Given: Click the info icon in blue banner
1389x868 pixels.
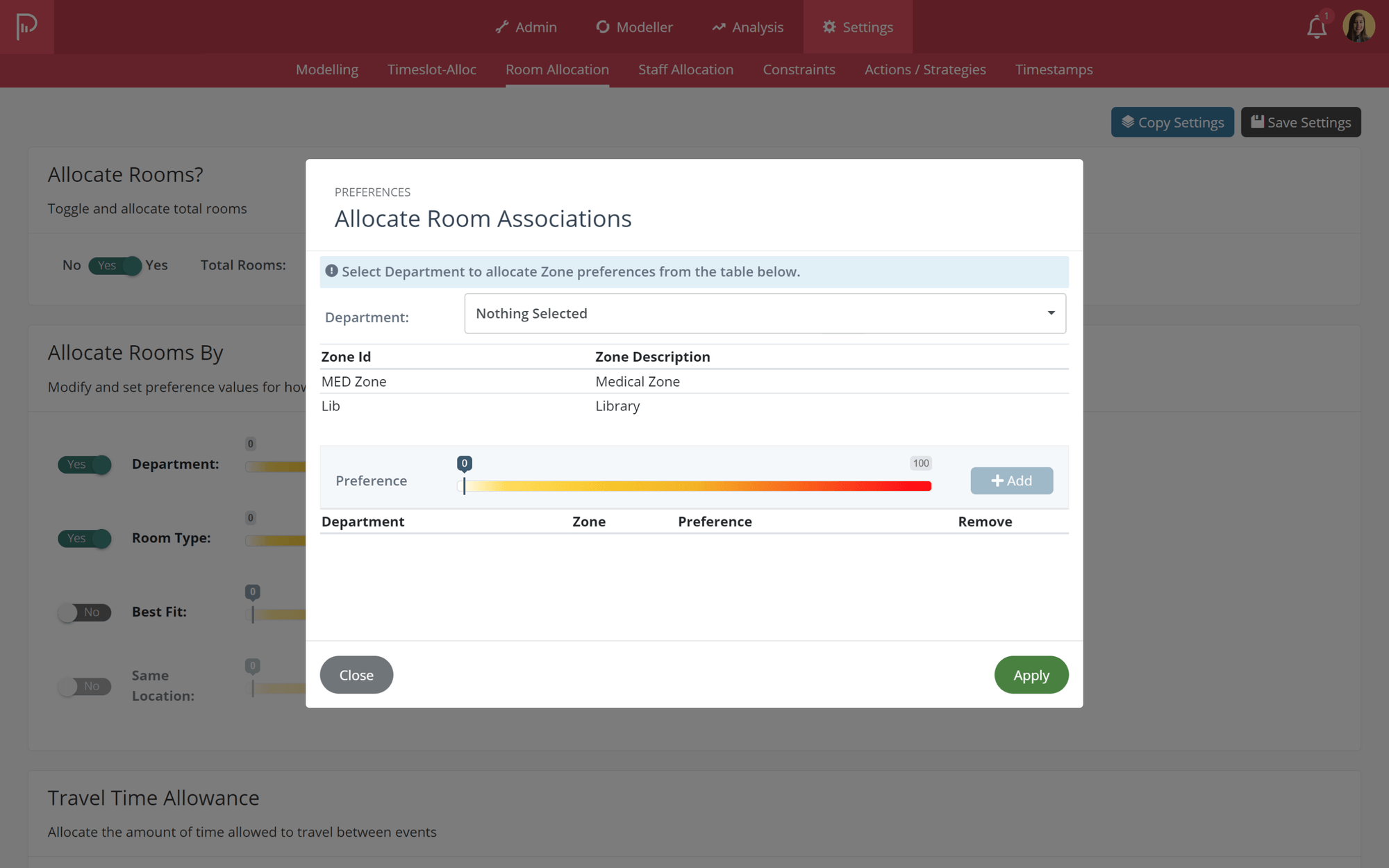Looking at the screenshot, I should coord(331,272).
